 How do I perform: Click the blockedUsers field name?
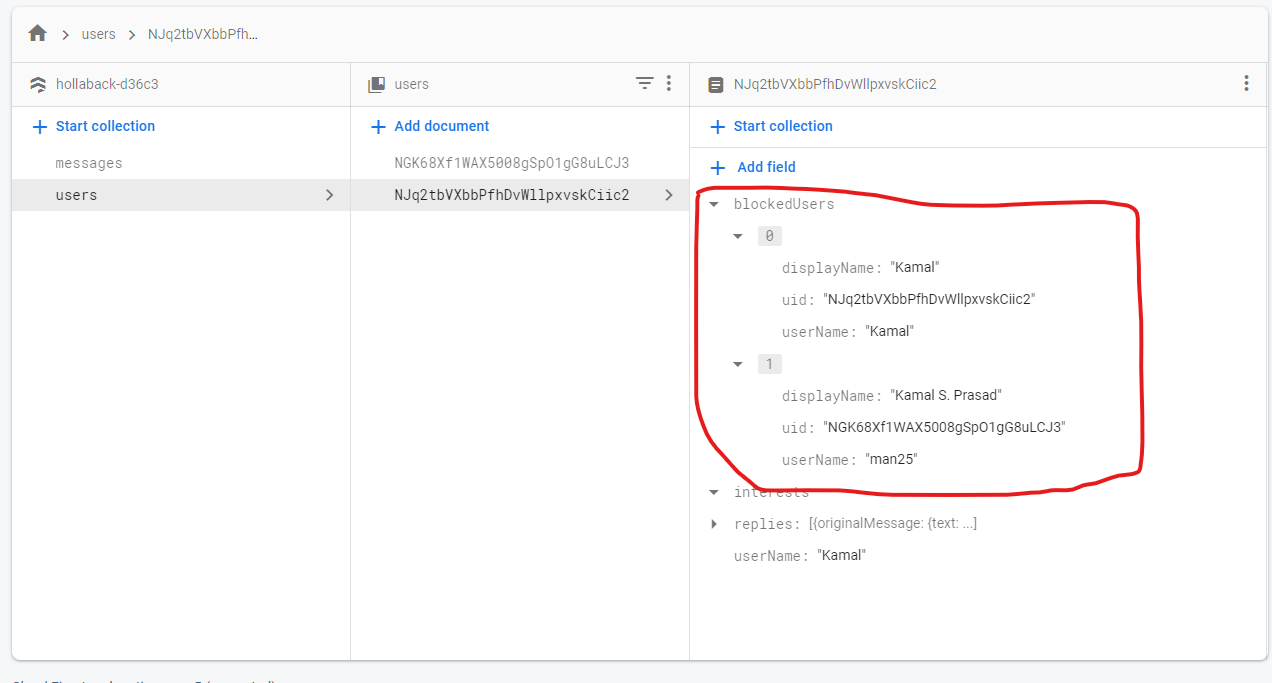tap(784, 204)
